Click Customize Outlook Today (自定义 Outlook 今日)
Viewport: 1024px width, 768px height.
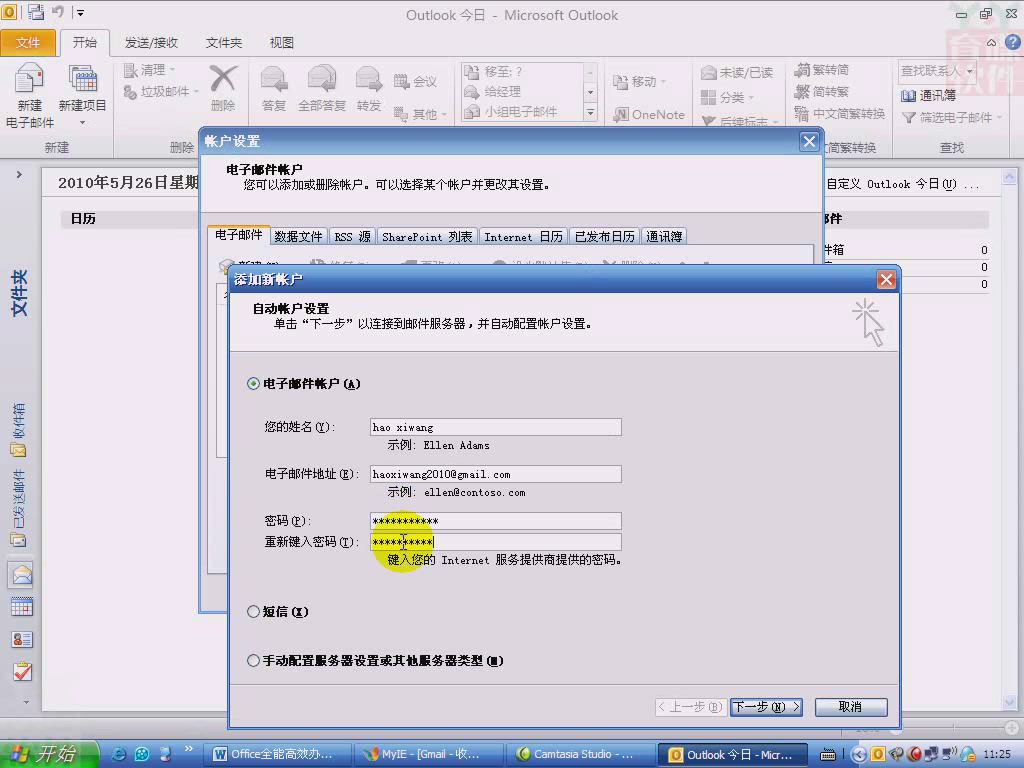903,184
